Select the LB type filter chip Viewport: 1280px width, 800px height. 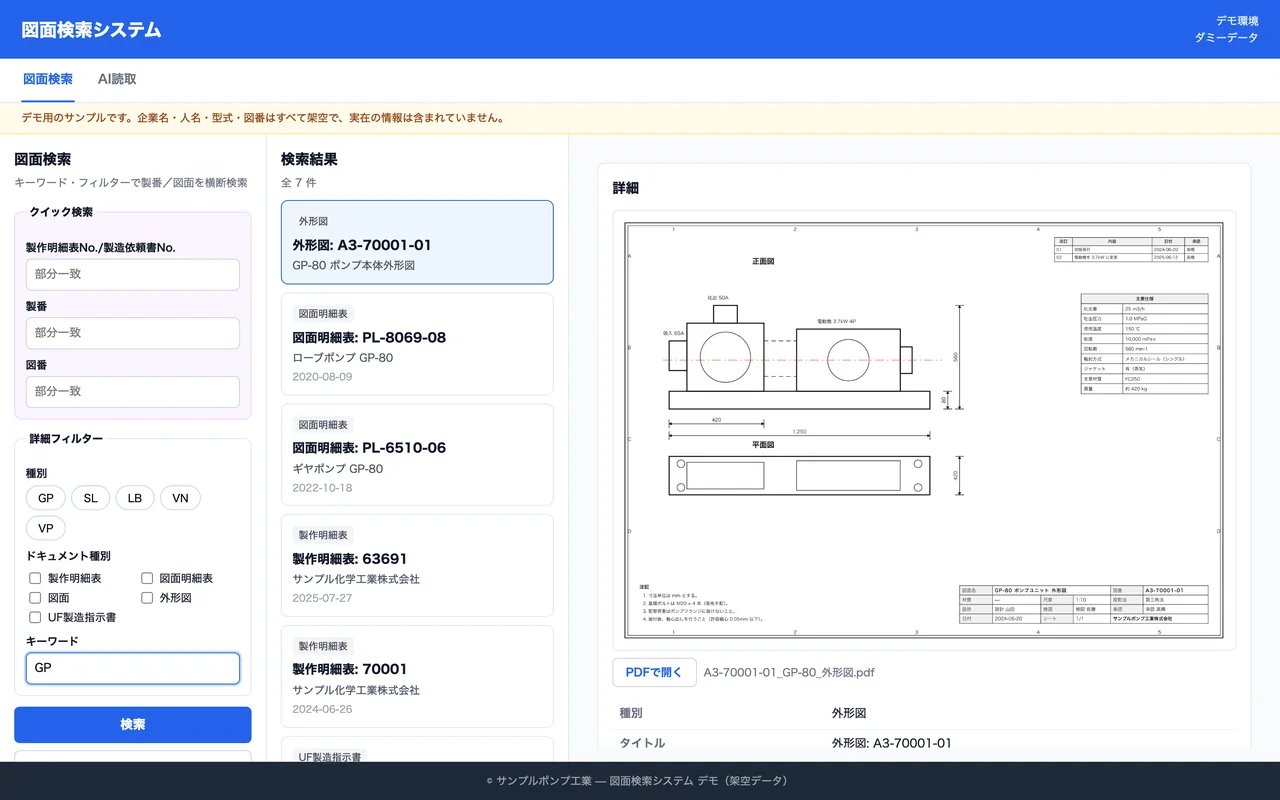[135, 498]
